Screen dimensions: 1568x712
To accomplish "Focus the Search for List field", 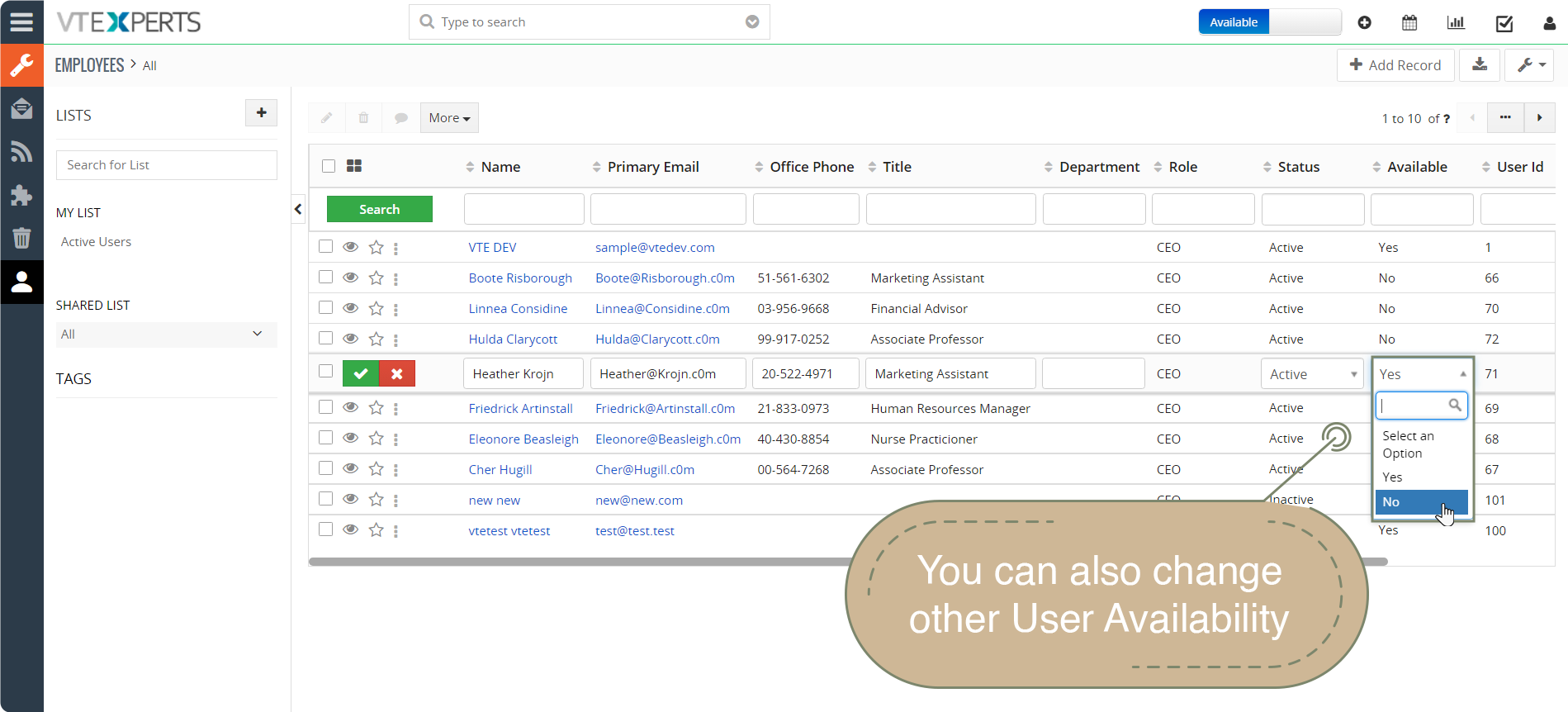I will click(x=167, y=165).
